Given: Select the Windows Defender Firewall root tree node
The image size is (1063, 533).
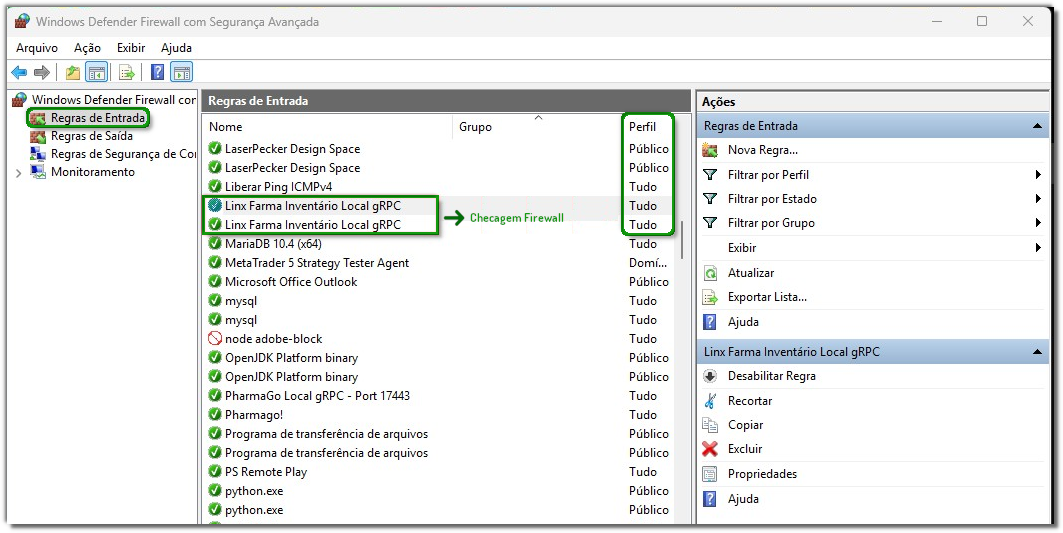Looking at the screenshot, I should [114, 100].
